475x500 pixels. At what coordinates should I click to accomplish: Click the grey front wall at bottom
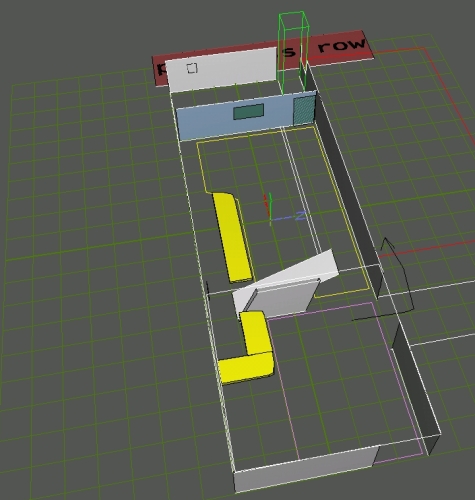point(305,468)
